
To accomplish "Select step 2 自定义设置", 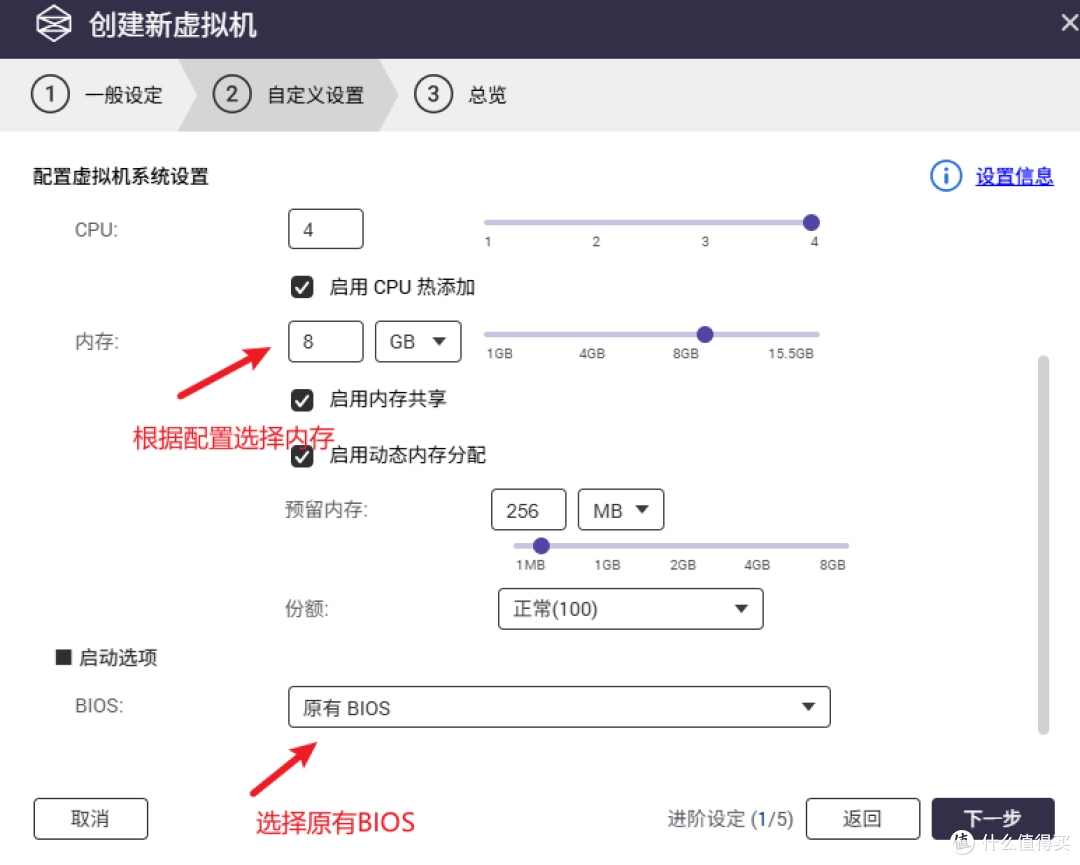I will tap(289, 94).
